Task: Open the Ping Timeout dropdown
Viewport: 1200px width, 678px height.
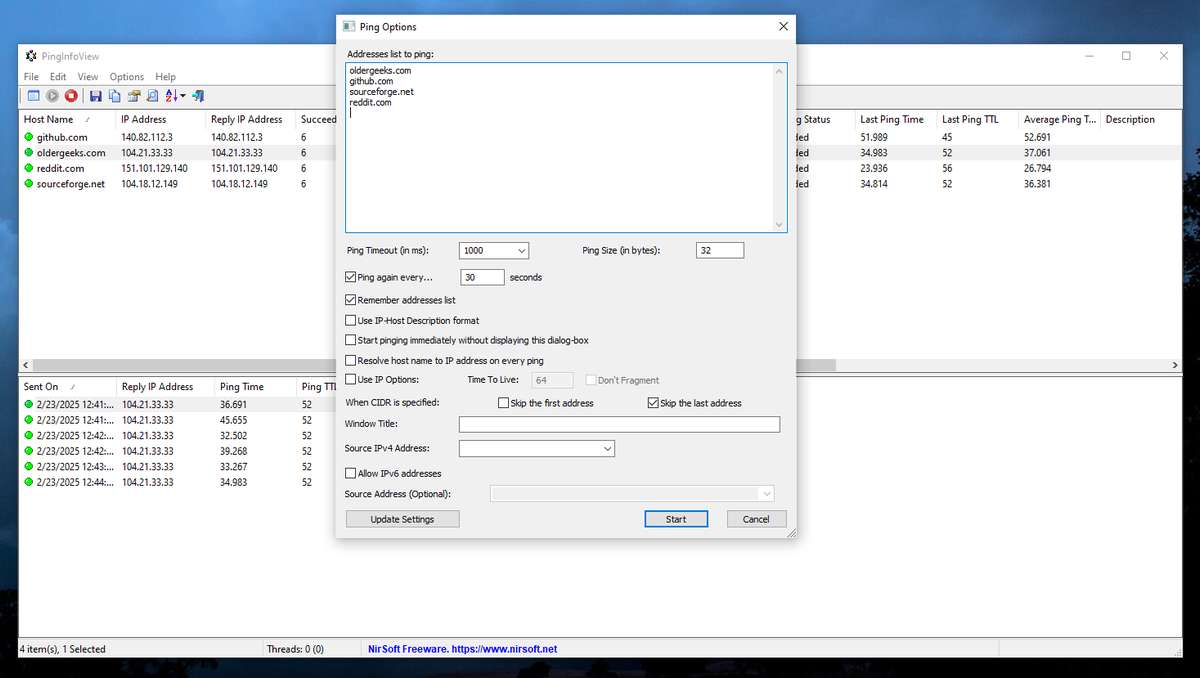Action: pos(522,251)
